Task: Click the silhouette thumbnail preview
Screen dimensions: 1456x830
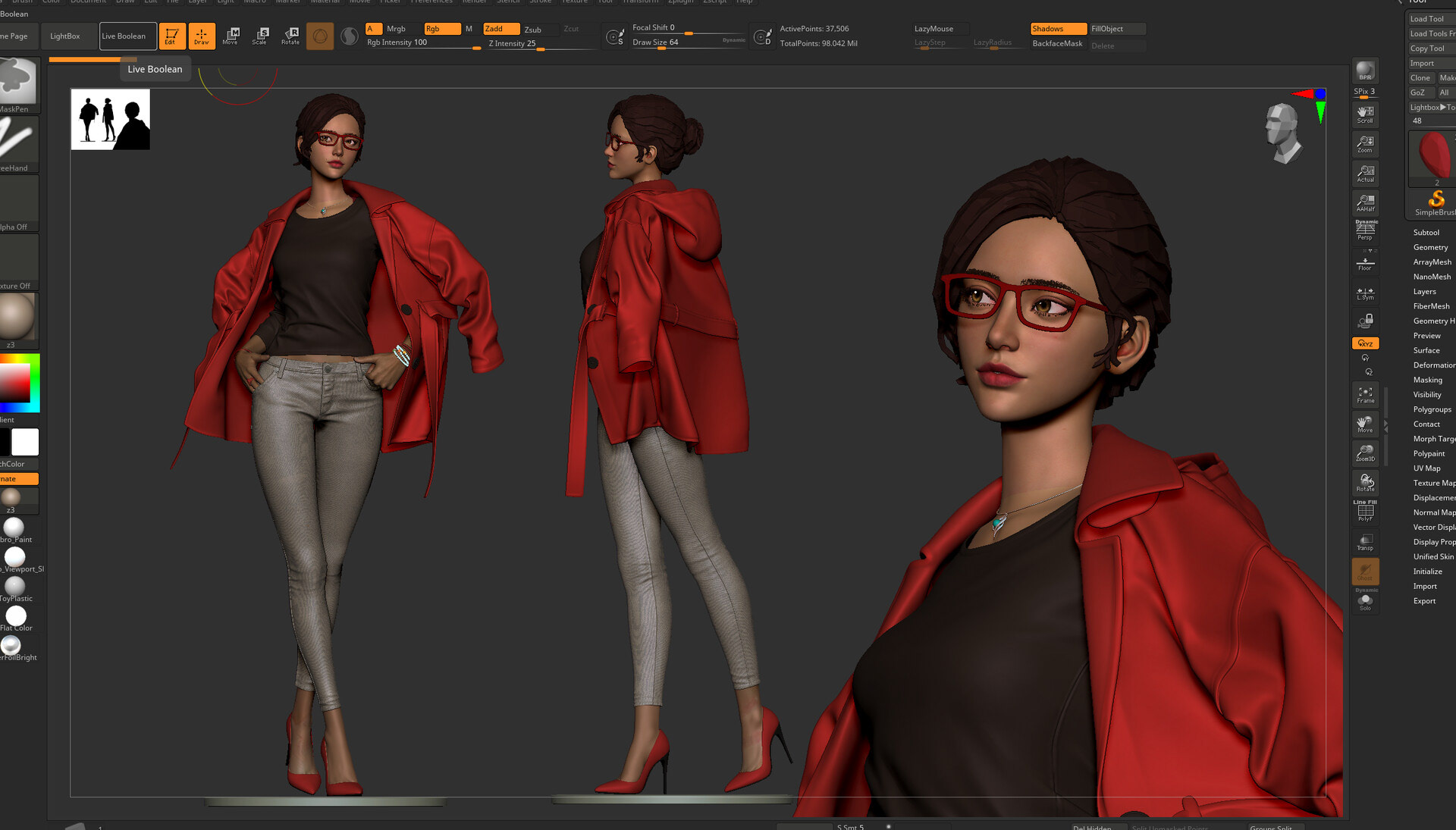Action: click(x=111, y=119)
